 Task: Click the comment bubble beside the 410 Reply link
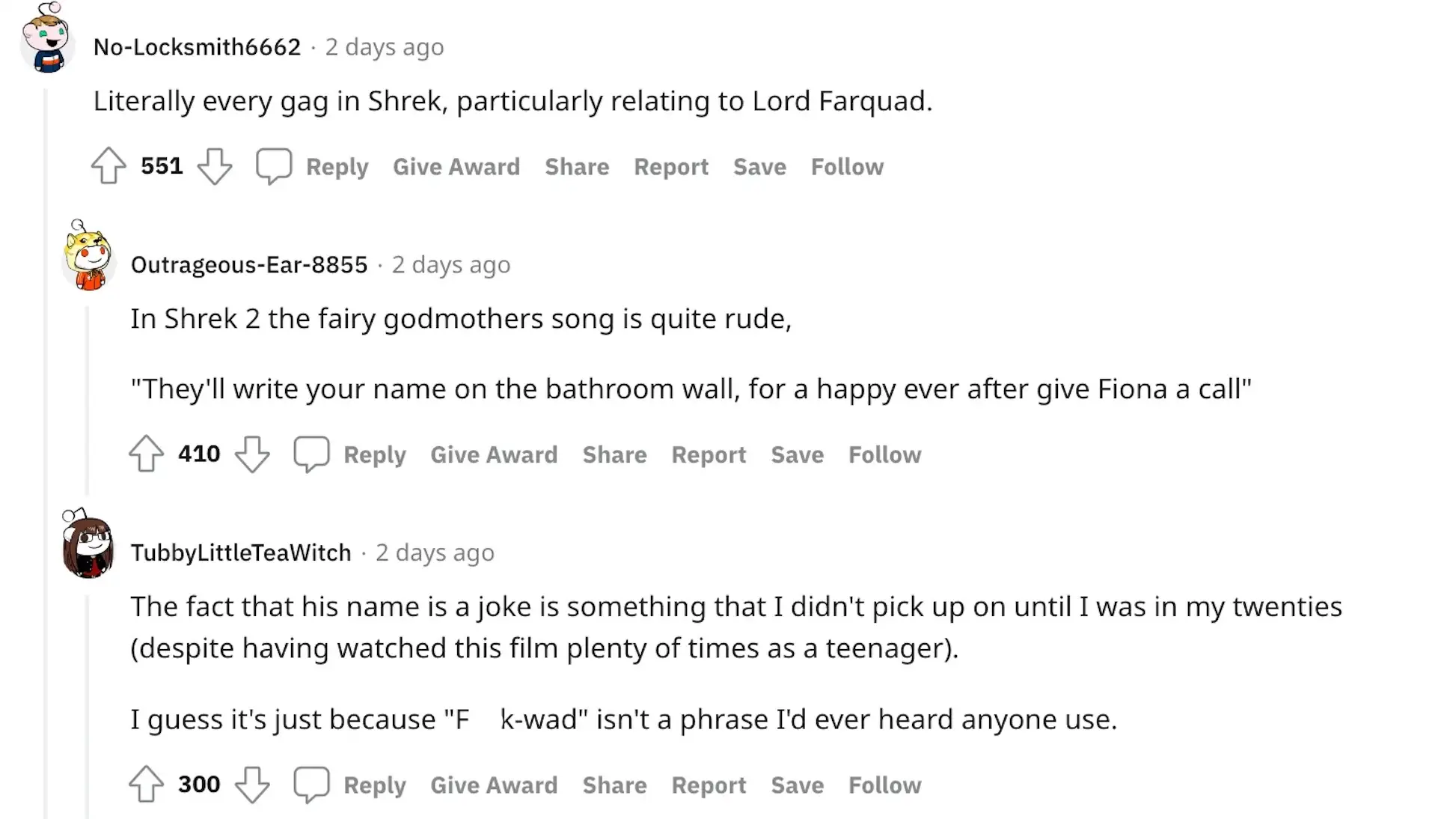pyautogui.click(x=311, y=454)
